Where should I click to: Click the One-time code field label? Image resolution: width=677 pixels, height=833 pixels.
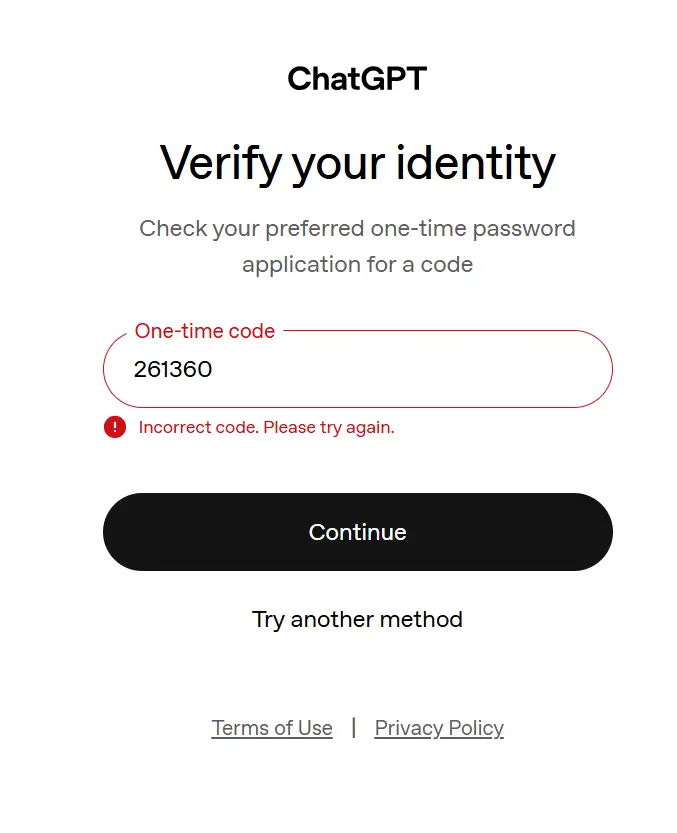(x=205, y=331)
